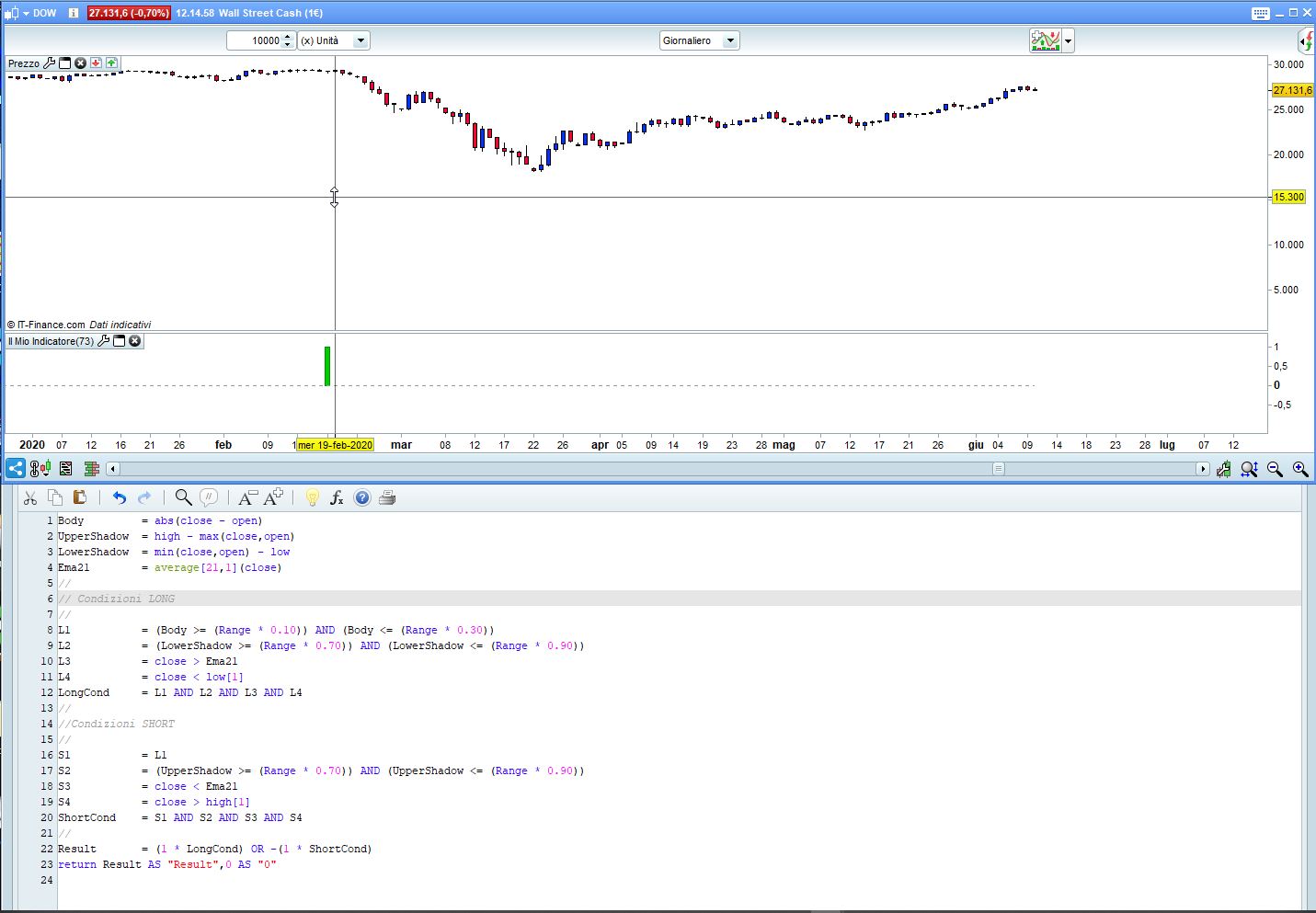The width and height of the screenshot is (1316, 913).
Task: Click code line 12 LongCond definition
Action: pyautogui.click(x=180, y=692)
